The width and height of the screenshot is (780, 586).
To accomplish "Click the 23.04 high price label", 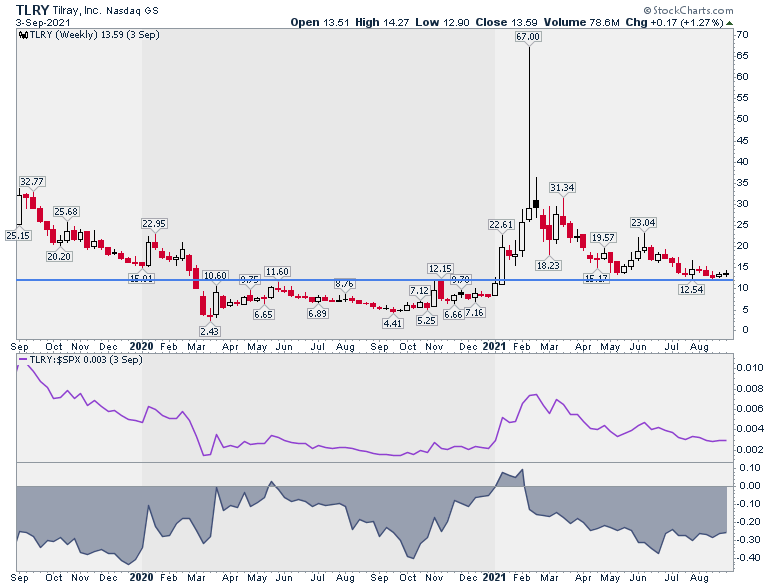I will (x=643, y=222).
